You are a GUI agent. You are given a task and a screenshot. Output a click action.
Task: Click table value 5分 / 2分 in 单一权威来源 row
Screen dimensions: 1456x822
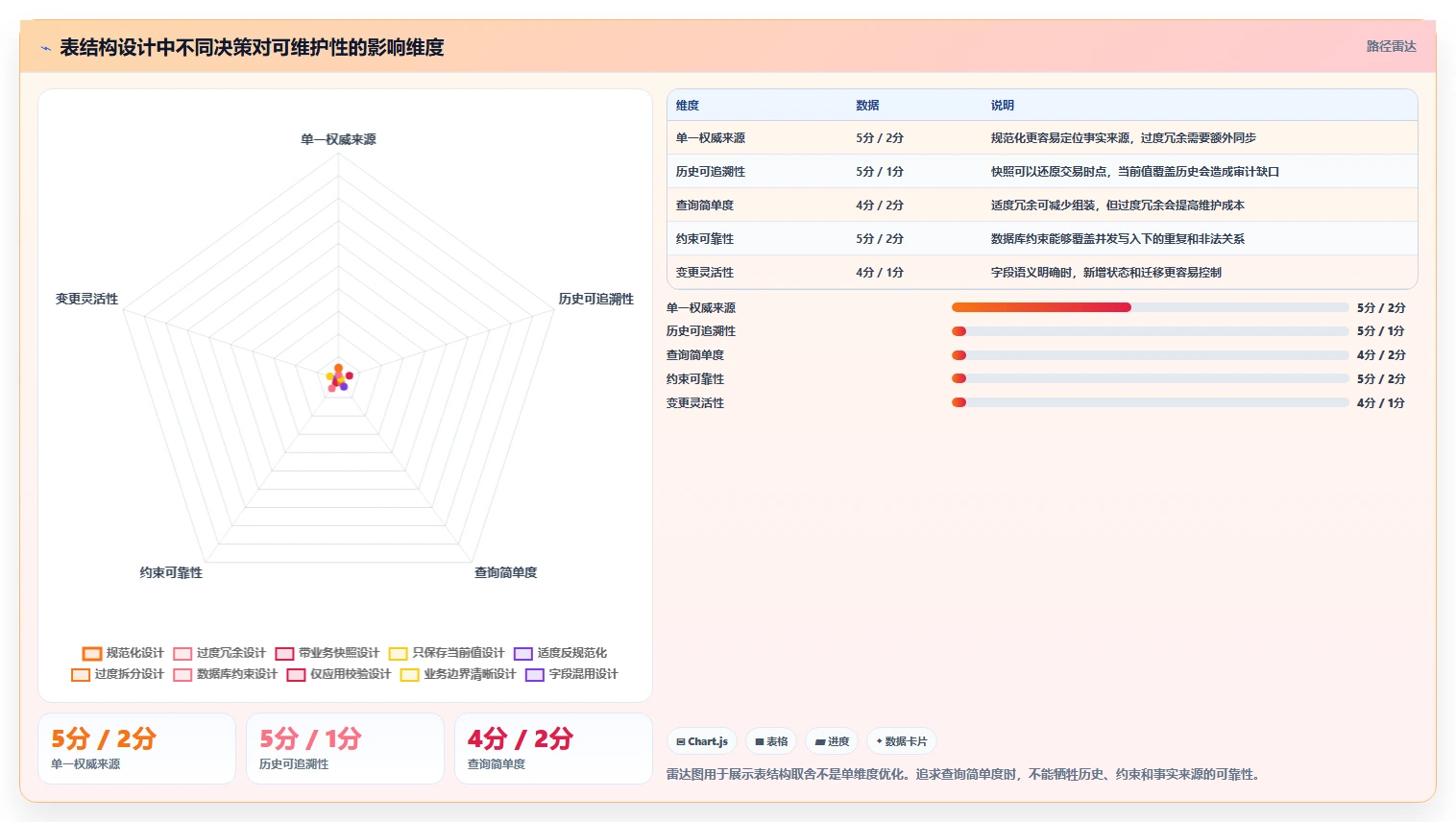(880, 138)
